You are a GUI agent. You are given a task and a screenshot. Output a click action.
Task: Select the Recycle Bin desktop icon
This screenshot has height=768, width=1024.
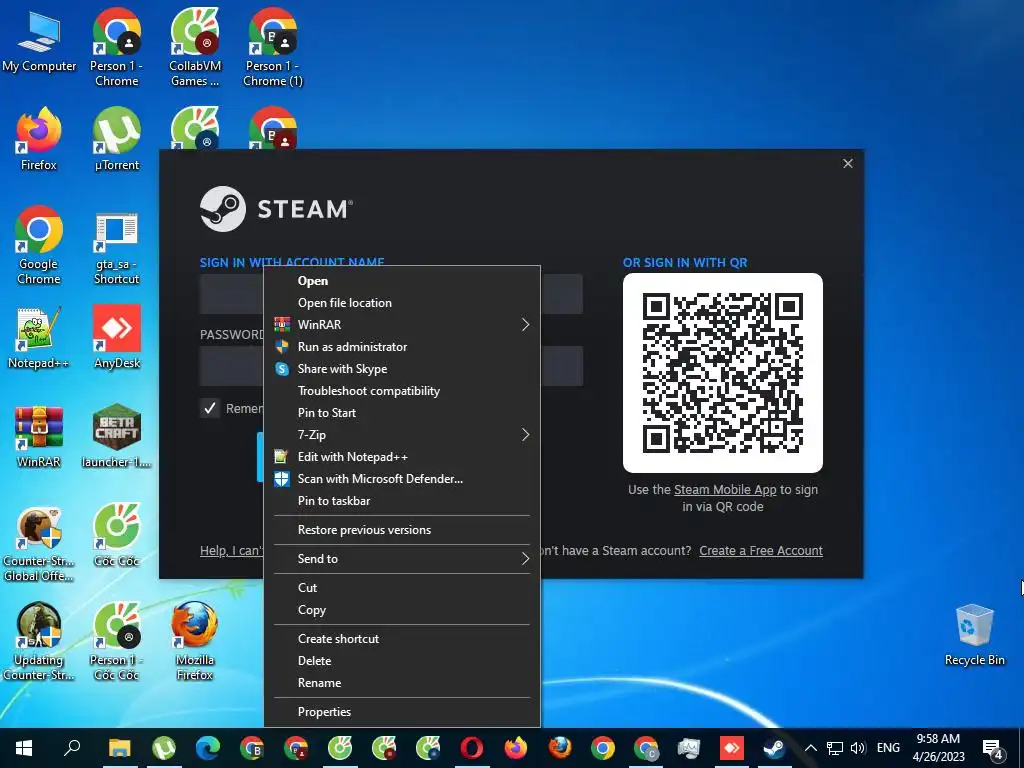pos(974,635)
